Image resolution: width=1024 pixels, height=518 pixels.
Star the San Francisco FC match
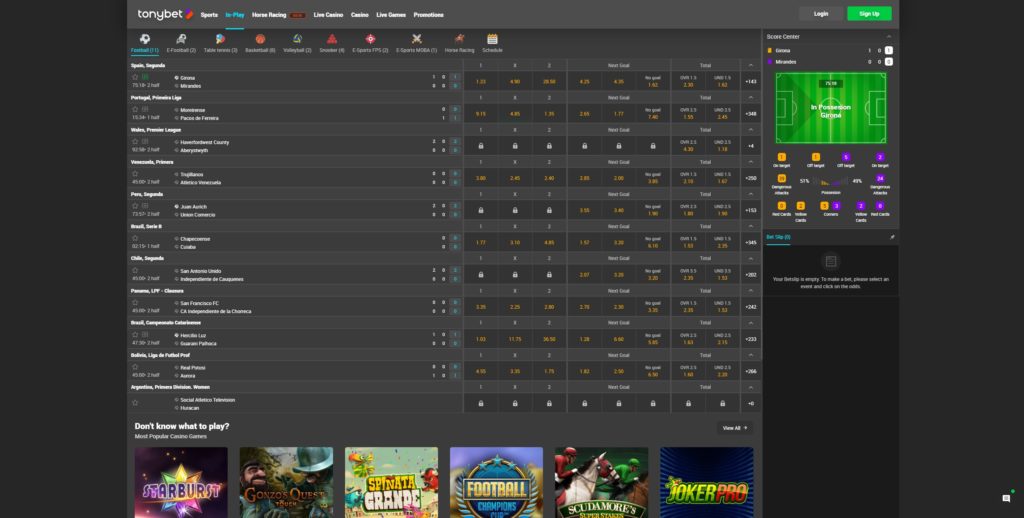click(135, 302)
